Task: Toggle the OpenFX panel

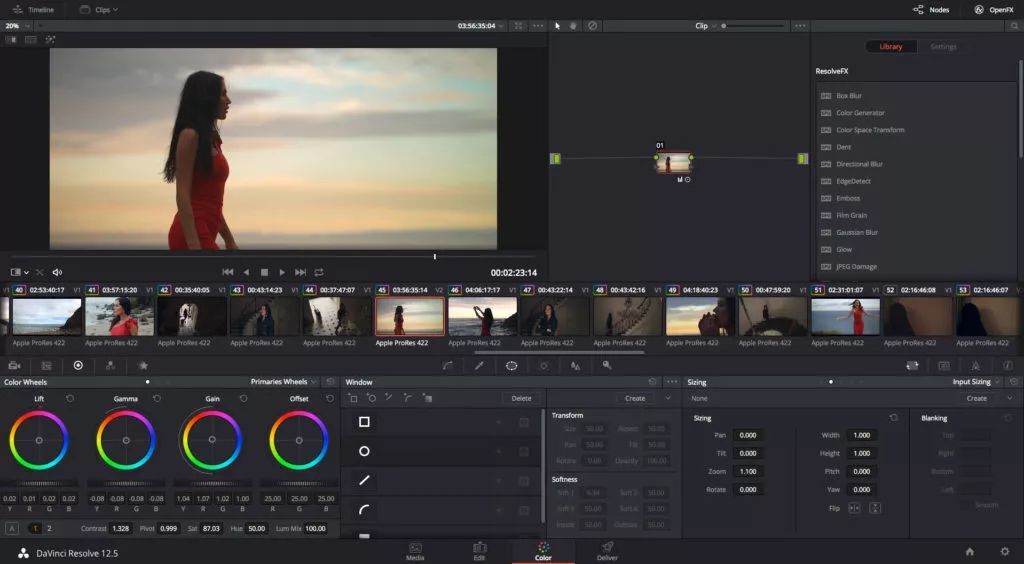Action: (x=993, y=9)
